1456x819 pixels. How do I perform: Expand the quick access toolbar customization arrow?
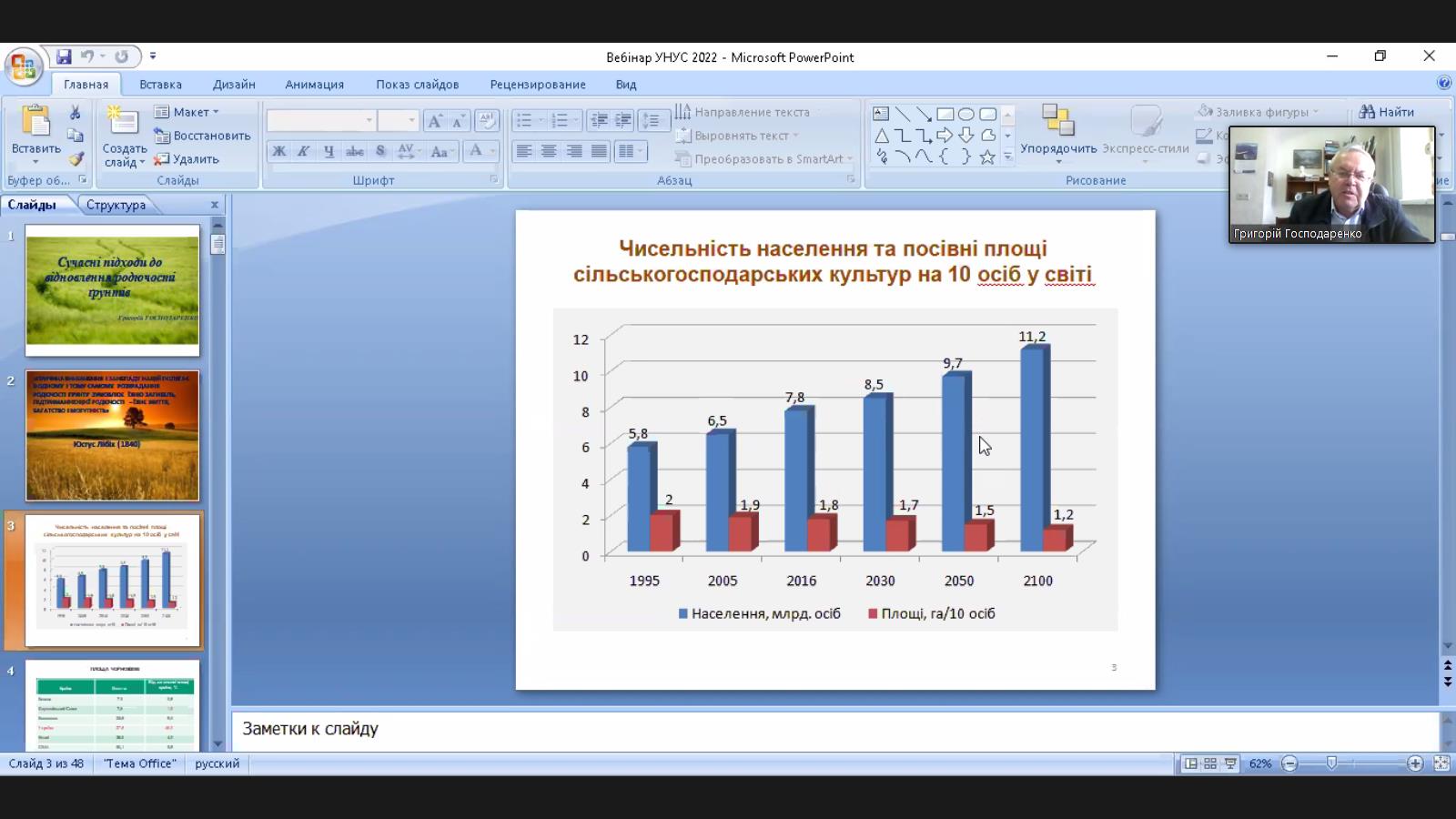click(153, 56)
